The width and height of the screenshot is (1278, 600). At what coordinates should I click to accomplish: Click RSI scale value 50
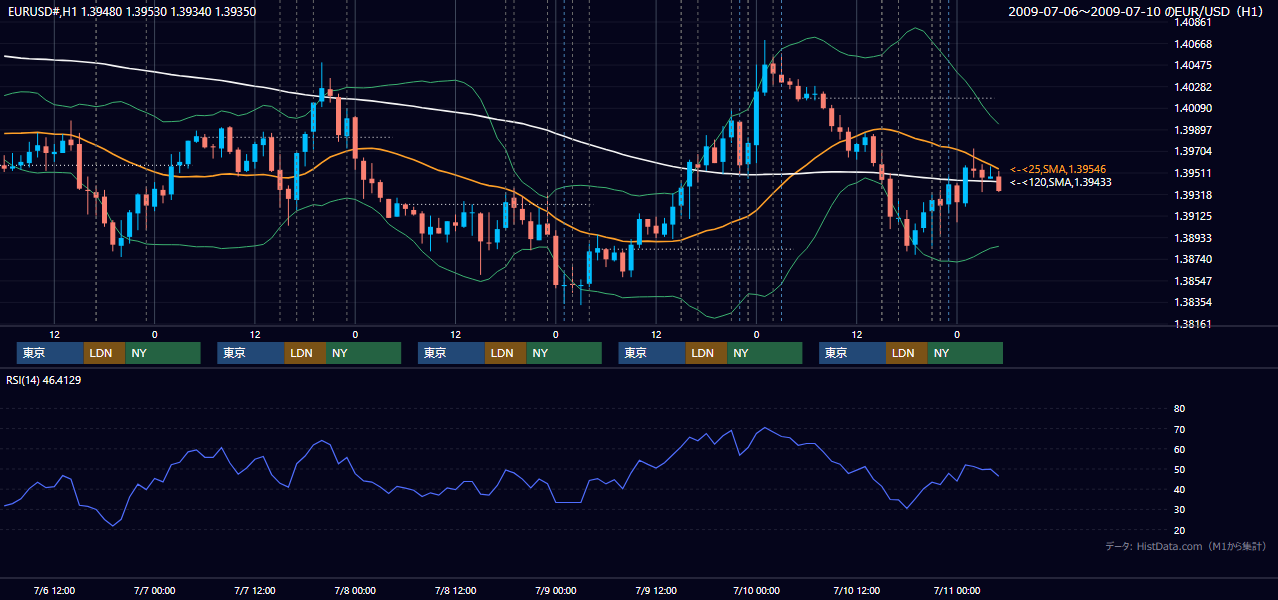pyautogui.click(x=1179, y=469)
